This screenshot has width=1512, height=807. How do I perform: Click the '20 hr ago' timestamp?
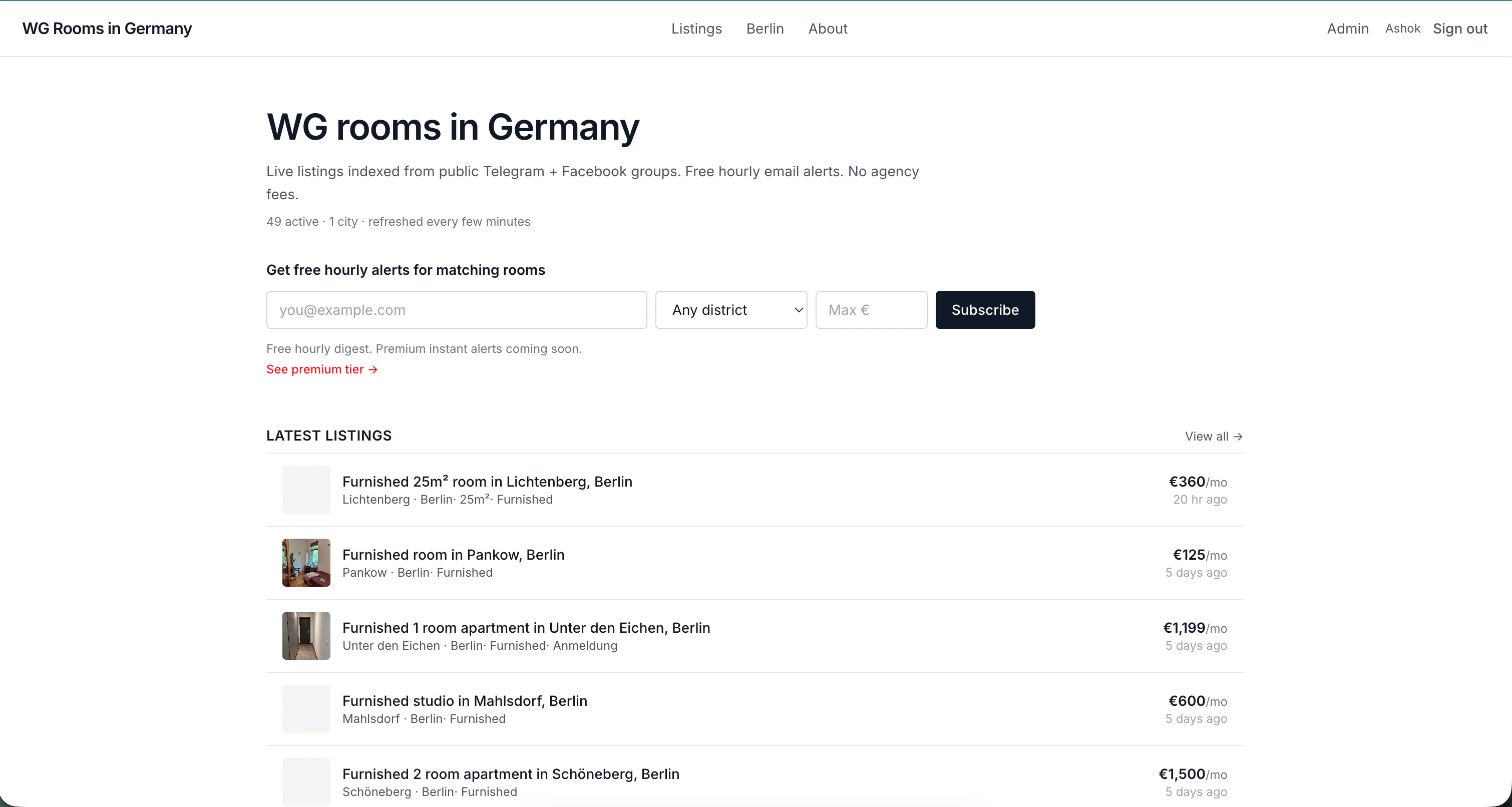coord(1200,500)
